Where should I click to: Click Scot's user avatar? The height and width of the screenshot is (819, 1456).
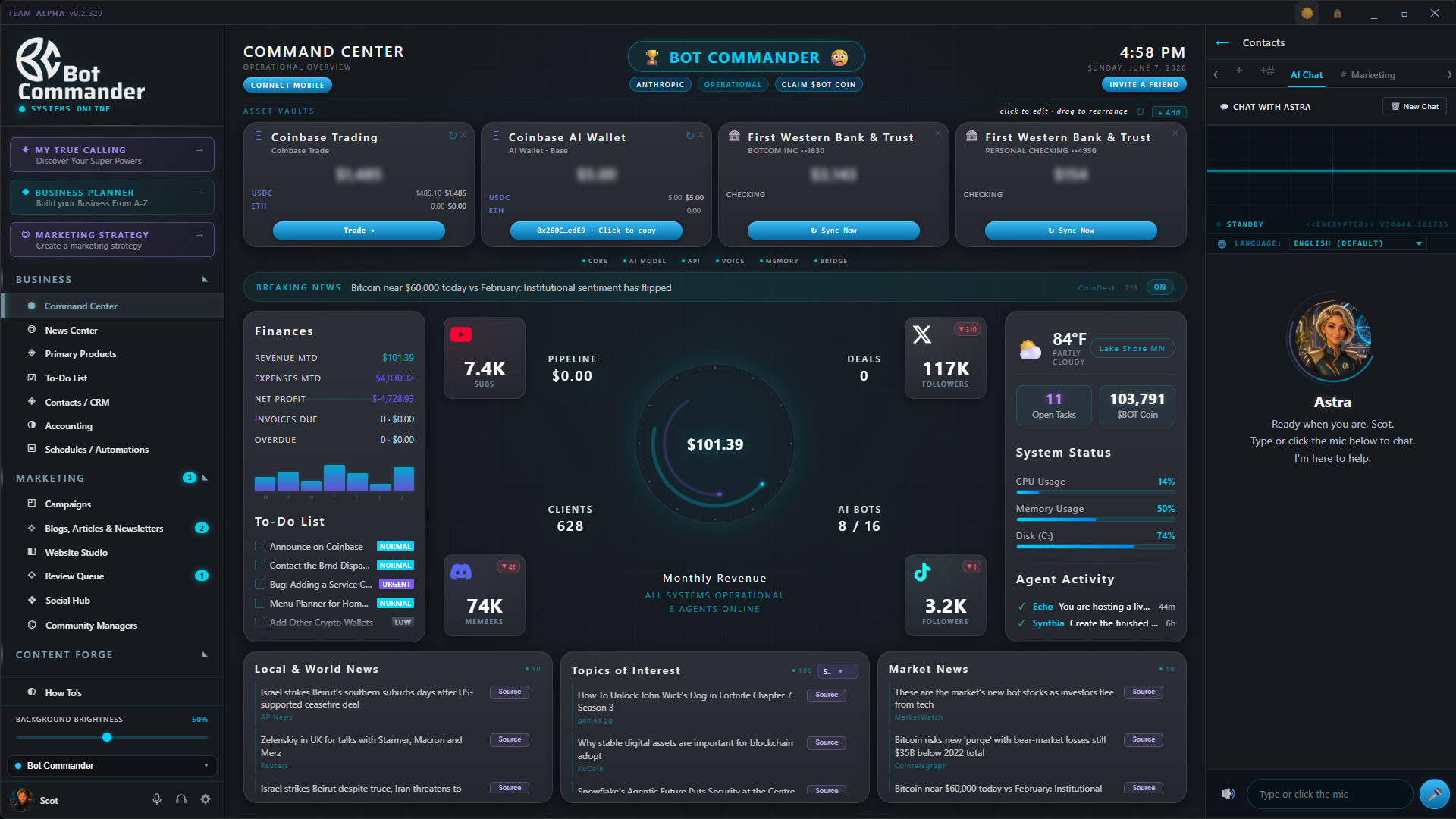[x=22, y=800]
